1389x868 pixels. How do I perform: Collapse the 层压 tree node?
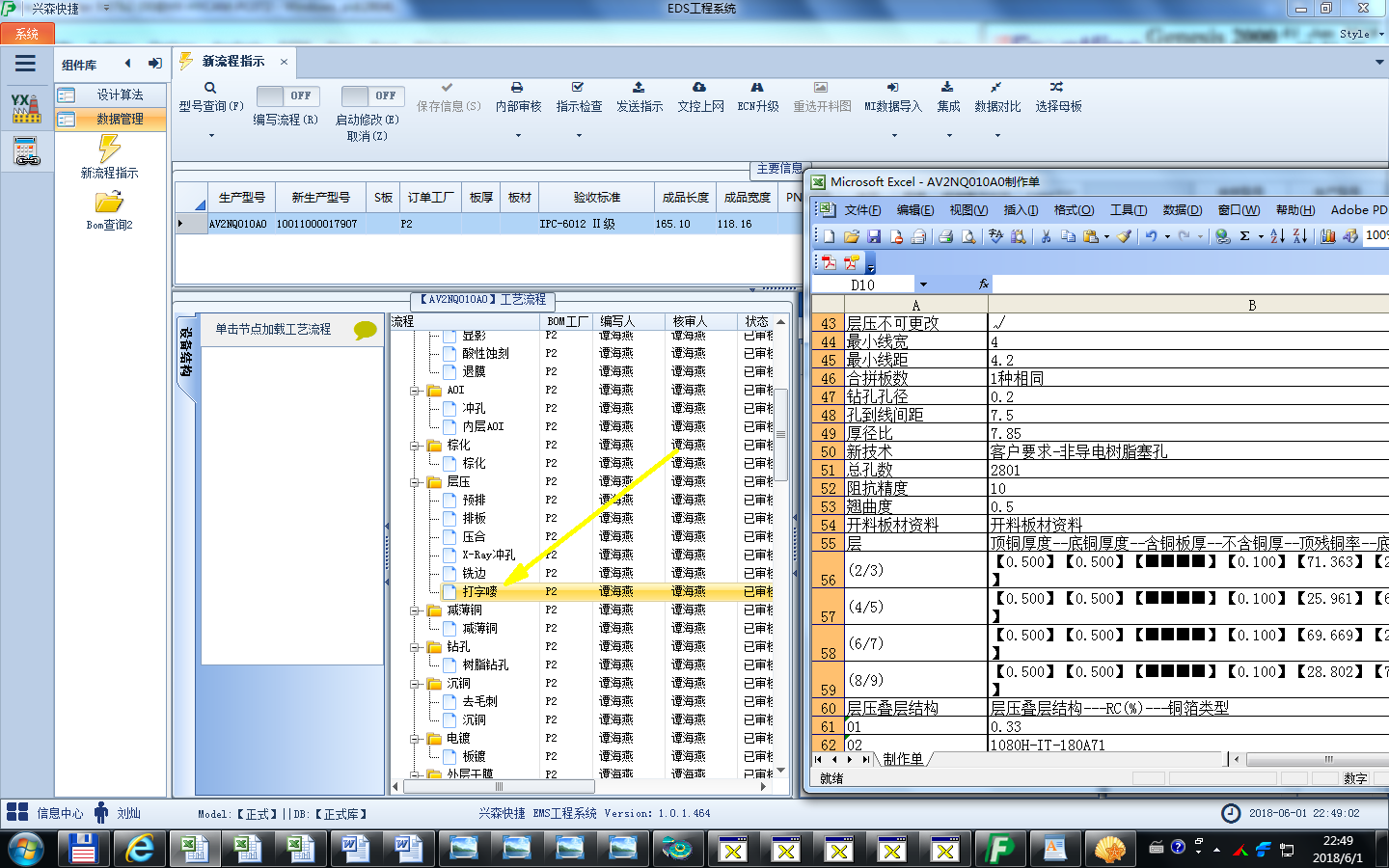[x=415, y=482]
